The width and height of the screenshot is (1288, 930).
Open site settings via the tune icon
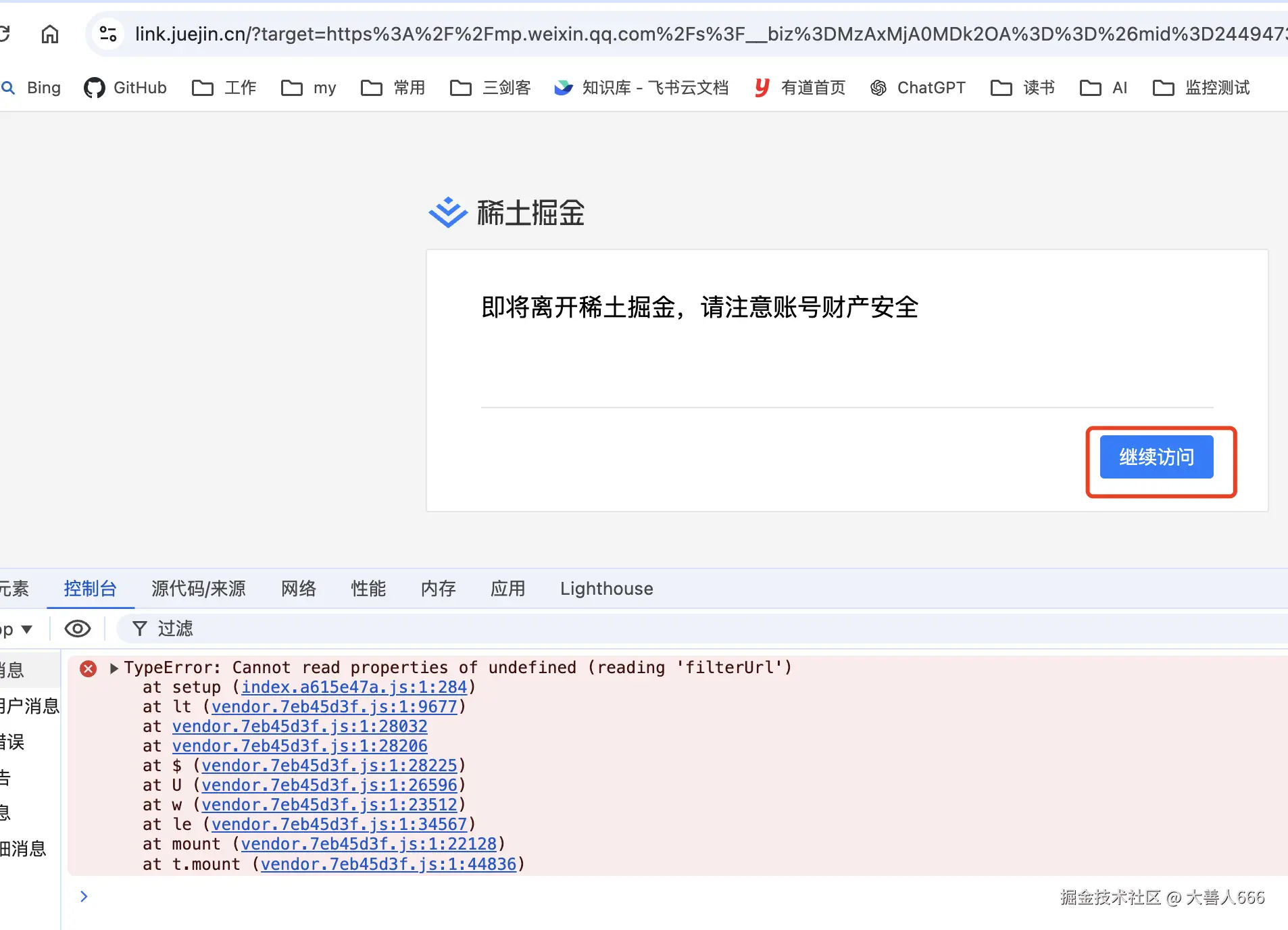point(108,34)
